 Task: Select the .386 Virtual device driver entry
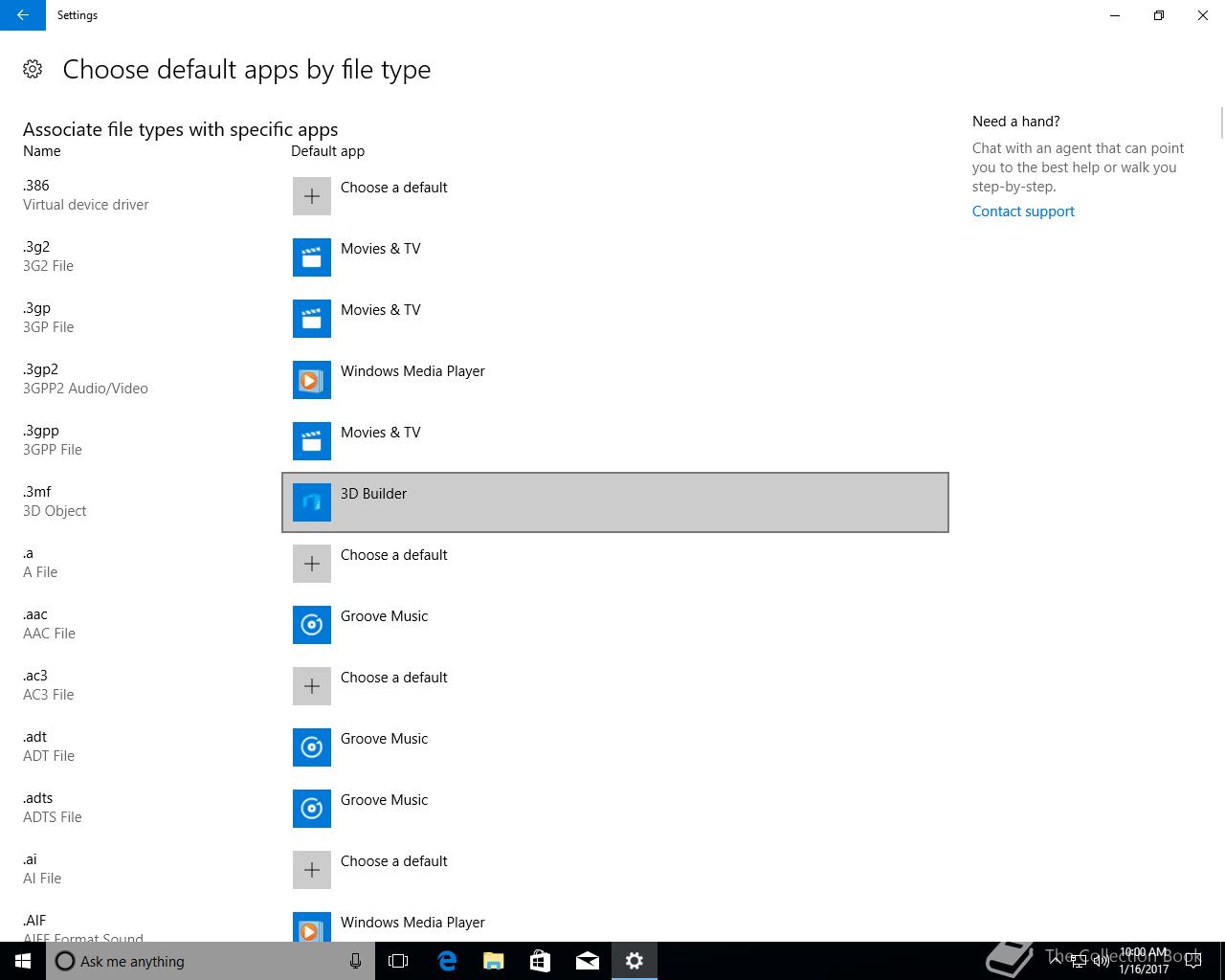pyautogui.click(x=86, y=195)
